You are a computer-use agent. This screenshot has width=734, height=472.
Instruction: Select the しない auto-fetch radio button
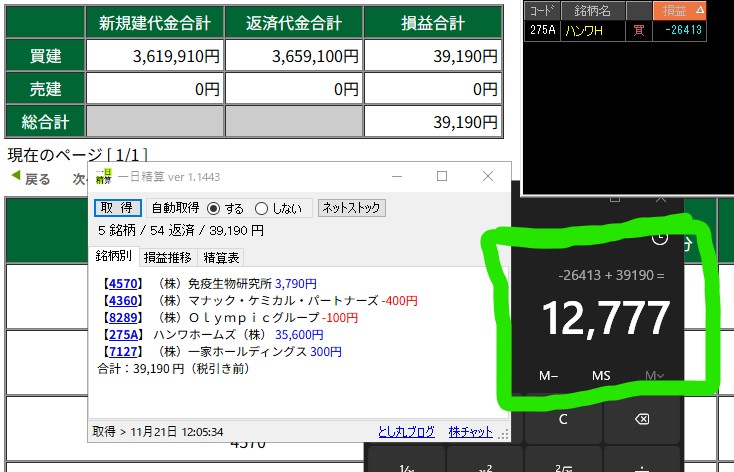[x=261, y=209]
